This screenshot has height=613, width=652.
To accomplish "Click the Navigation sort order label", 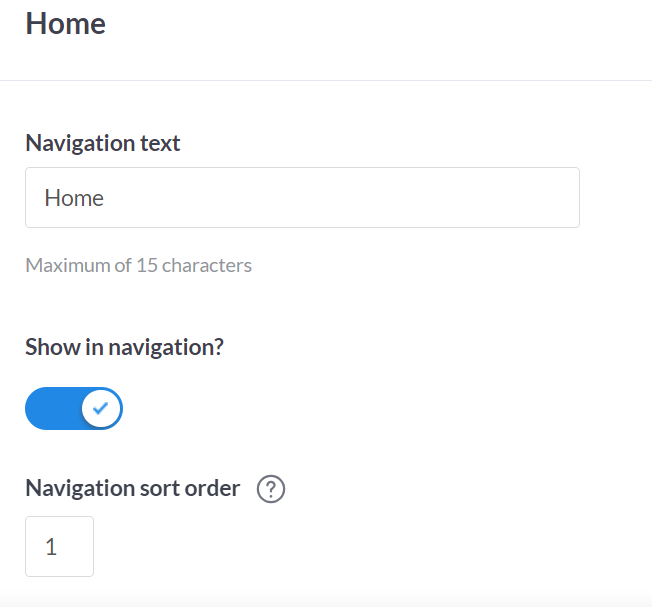I will pos(133,489).
